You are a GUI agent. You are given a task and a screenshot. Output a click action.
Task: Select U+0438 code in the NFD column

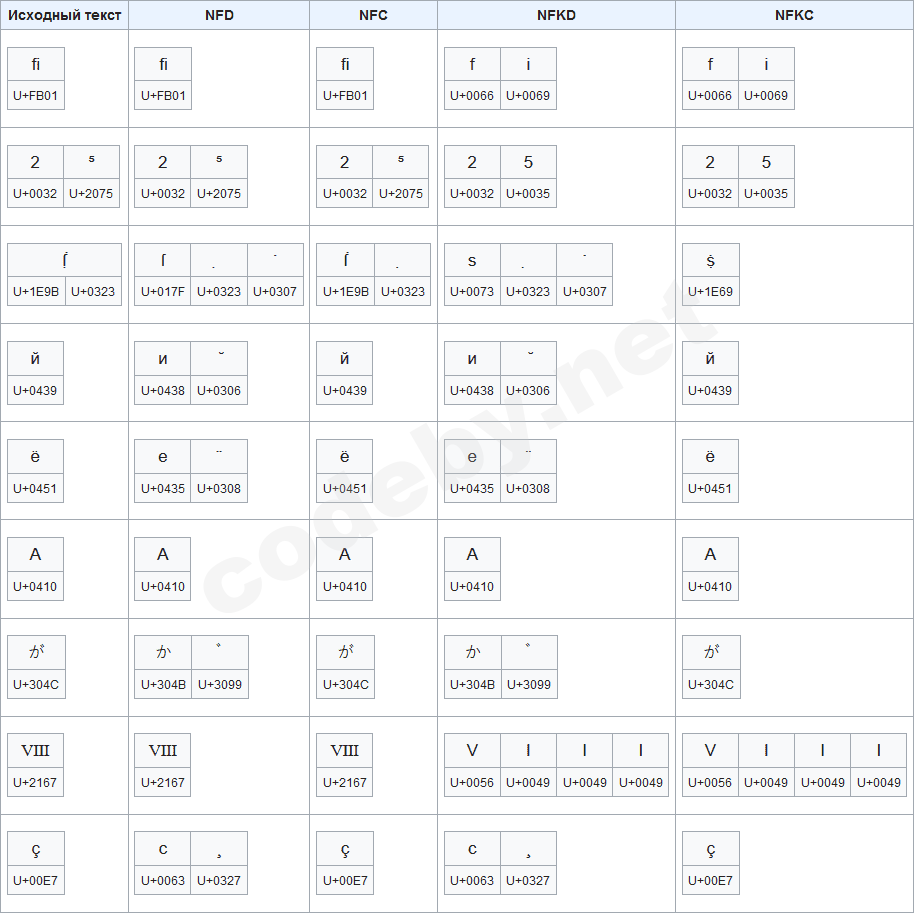coord(163,391)
